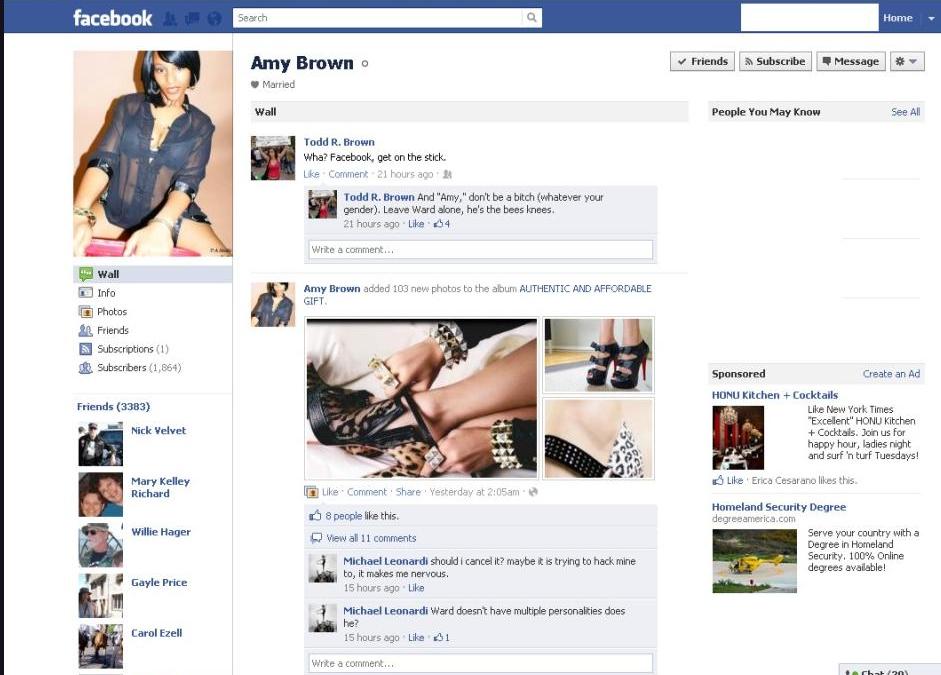
Task: Toggle the Subscribe button
Action: (774, 62)
